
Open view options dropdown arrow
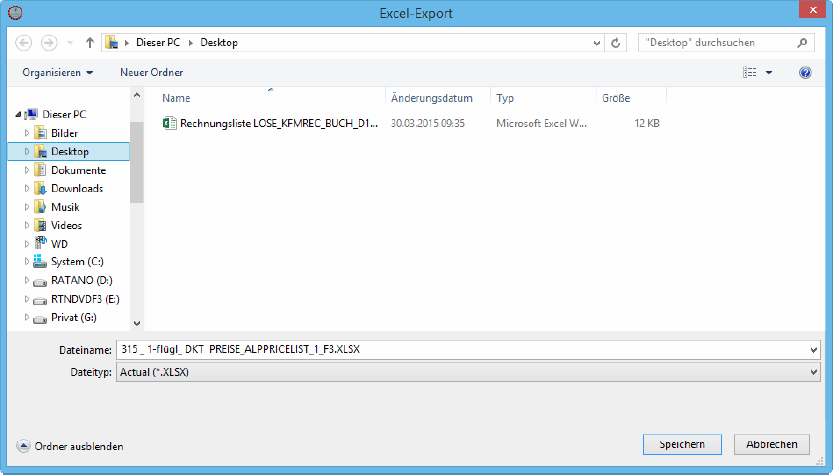769,72
